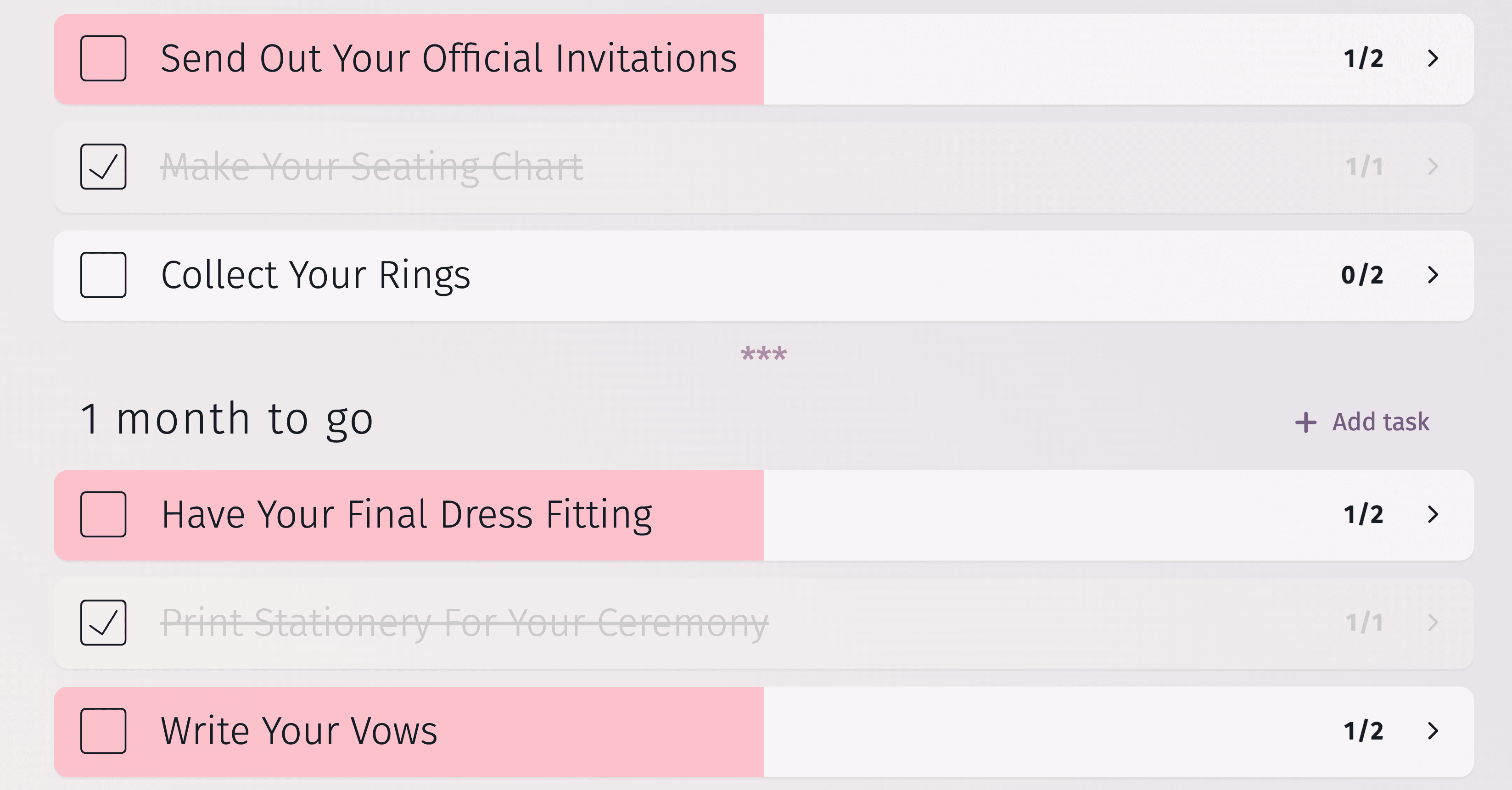Check off the Write Your Vows task
The image size is (1512, 790).
click(x=103, y=731)
